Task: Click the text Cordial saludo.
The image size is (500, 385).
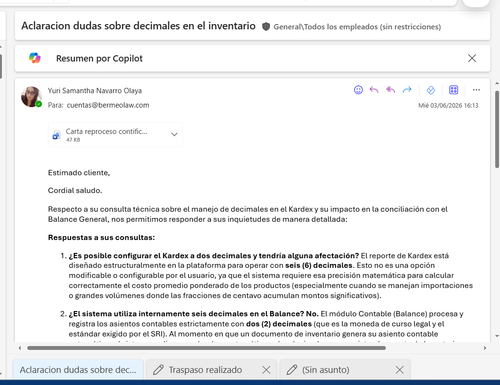Action: coord(75,190)
